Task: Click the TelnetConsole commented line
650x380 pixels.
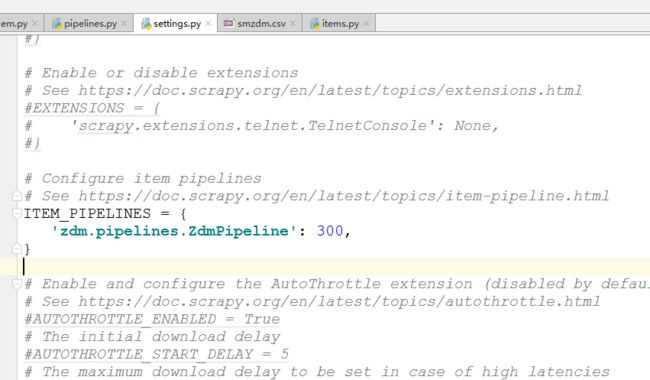Action: (262, 126)
